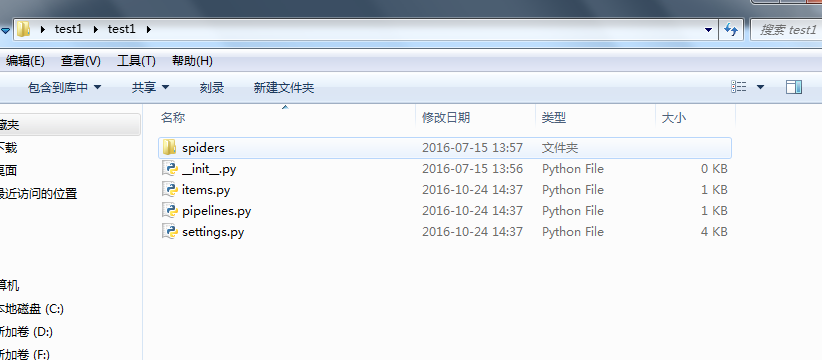822x360 pixels.
Task: Change view with the view mode icon
Action: coord(739,87)
